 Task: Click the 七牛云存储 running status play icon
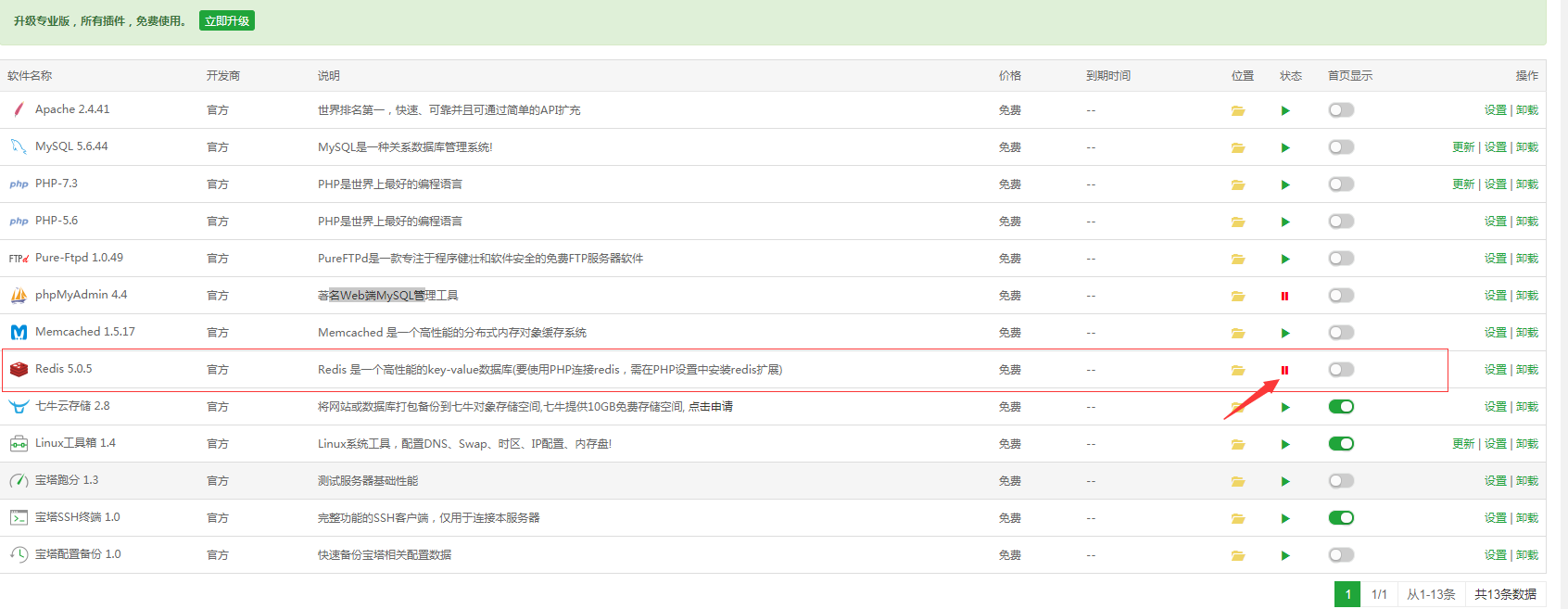point(1285,407)
